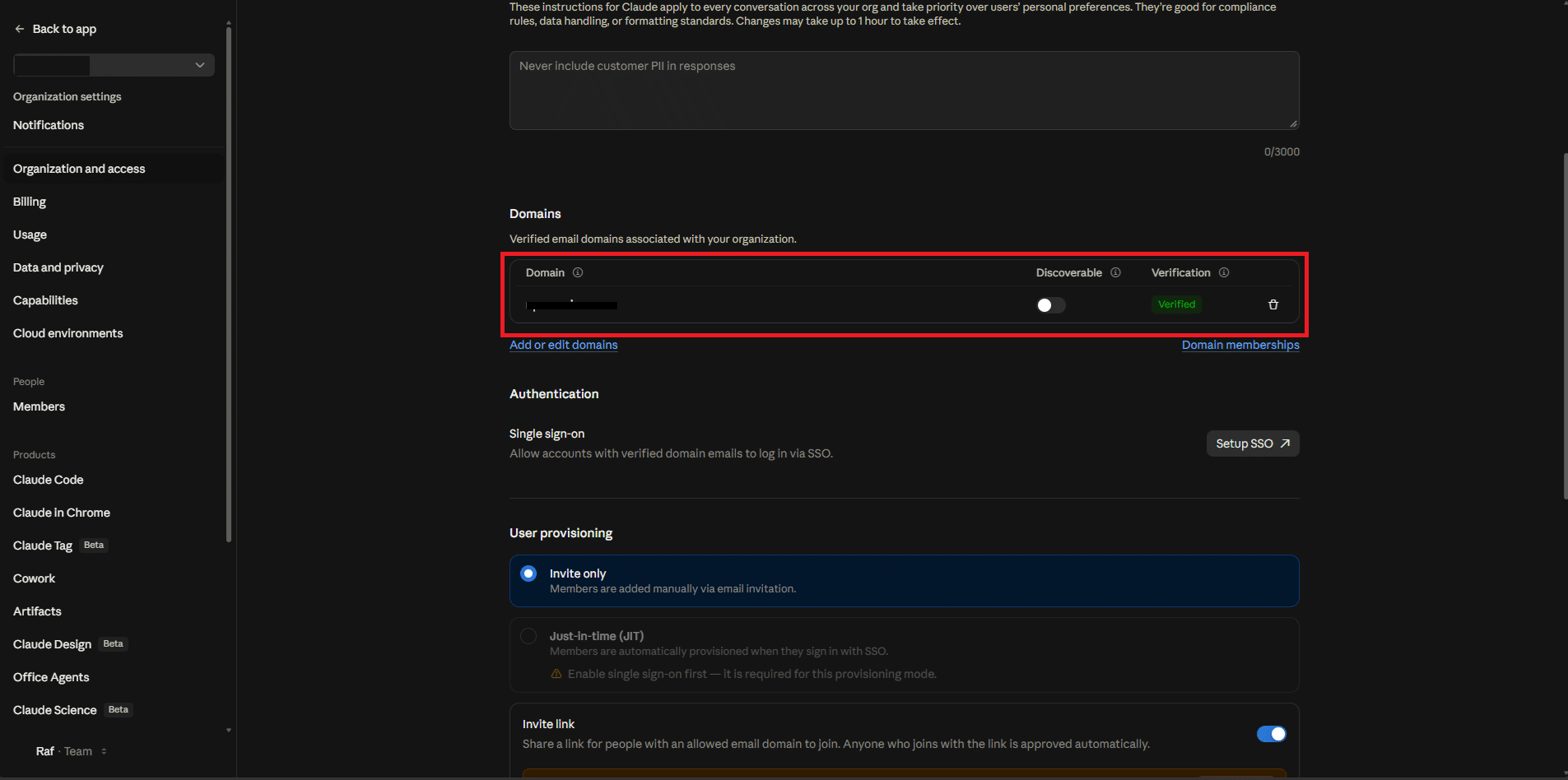Image resolution: width=1568 pixels, height=780 pixels.
Task: Open the organization selector dropdown in sidebar
Action: pyautogui.click(x=114, y=65)
